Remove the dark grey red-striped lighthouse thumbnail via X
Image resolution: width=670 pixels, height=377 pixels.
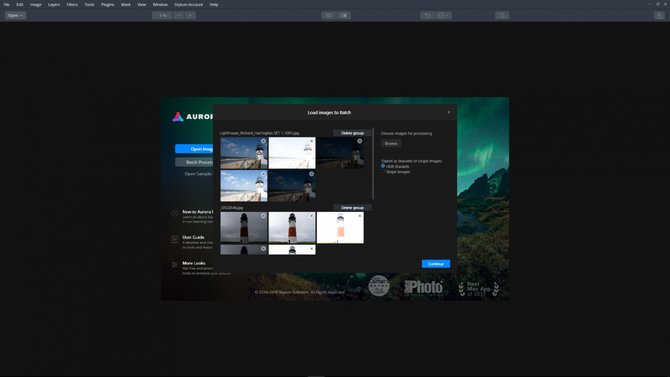point(263,216)
